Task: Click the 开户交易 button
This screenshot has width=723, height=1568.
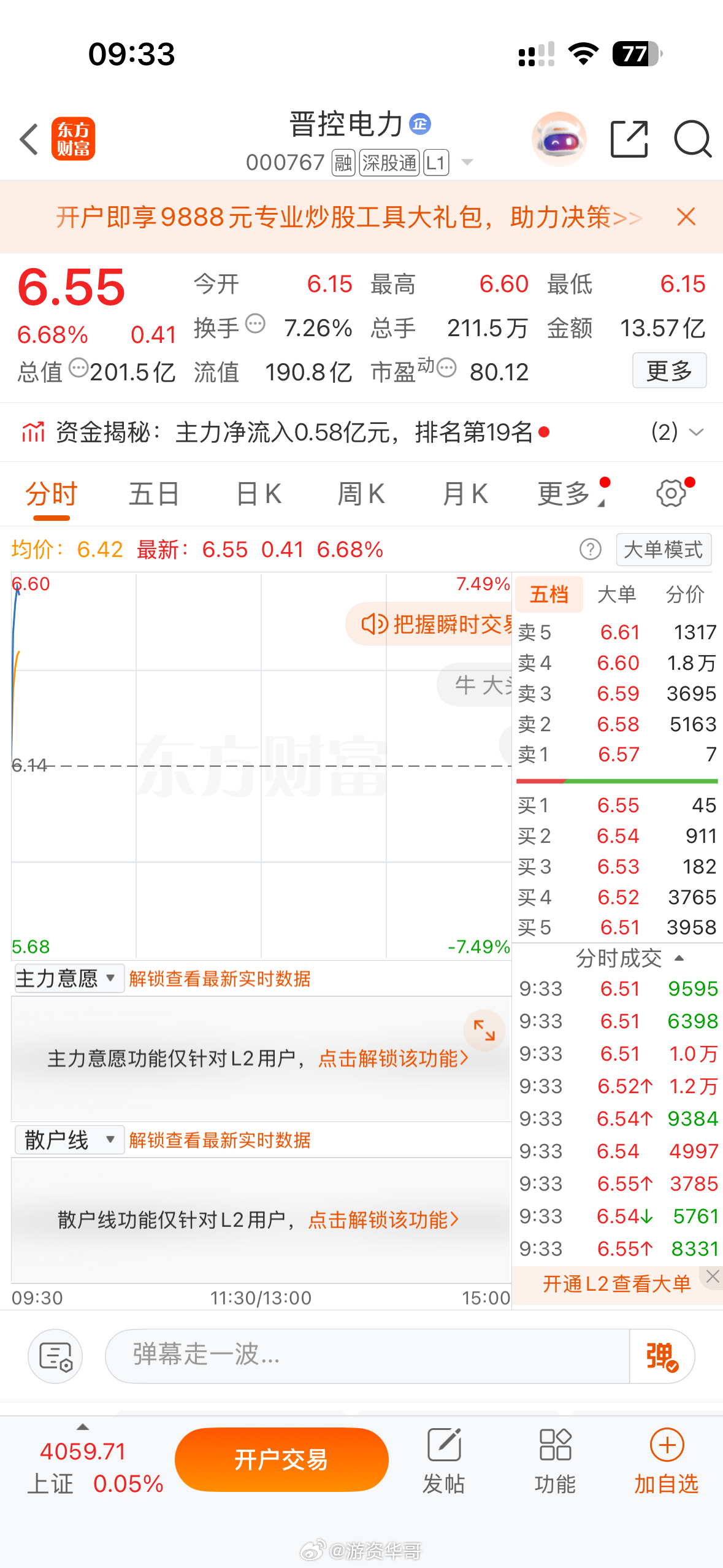Action: 281,1459
